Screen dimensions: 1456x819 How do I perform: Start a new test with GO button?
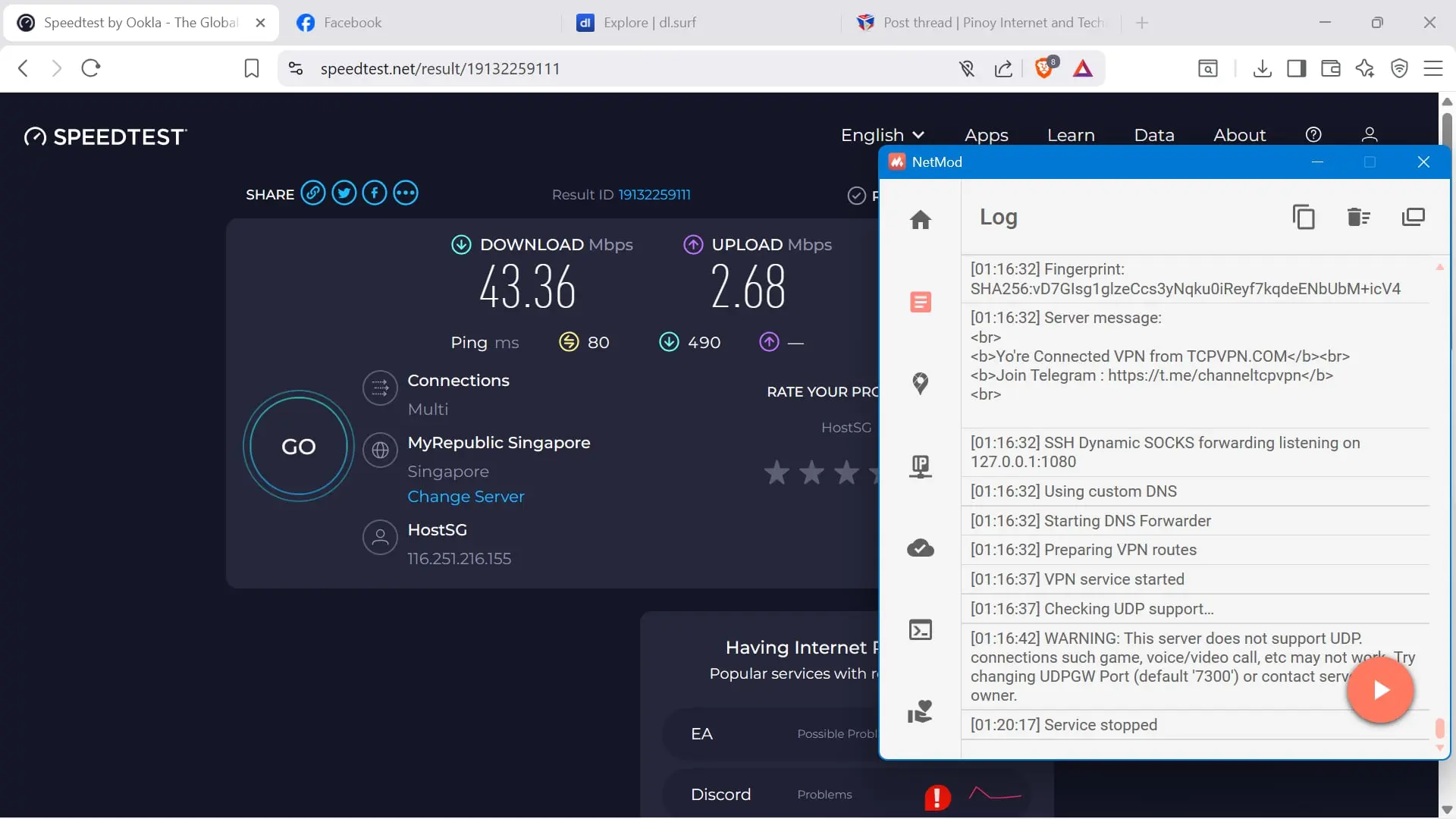(x=299, y=446)
